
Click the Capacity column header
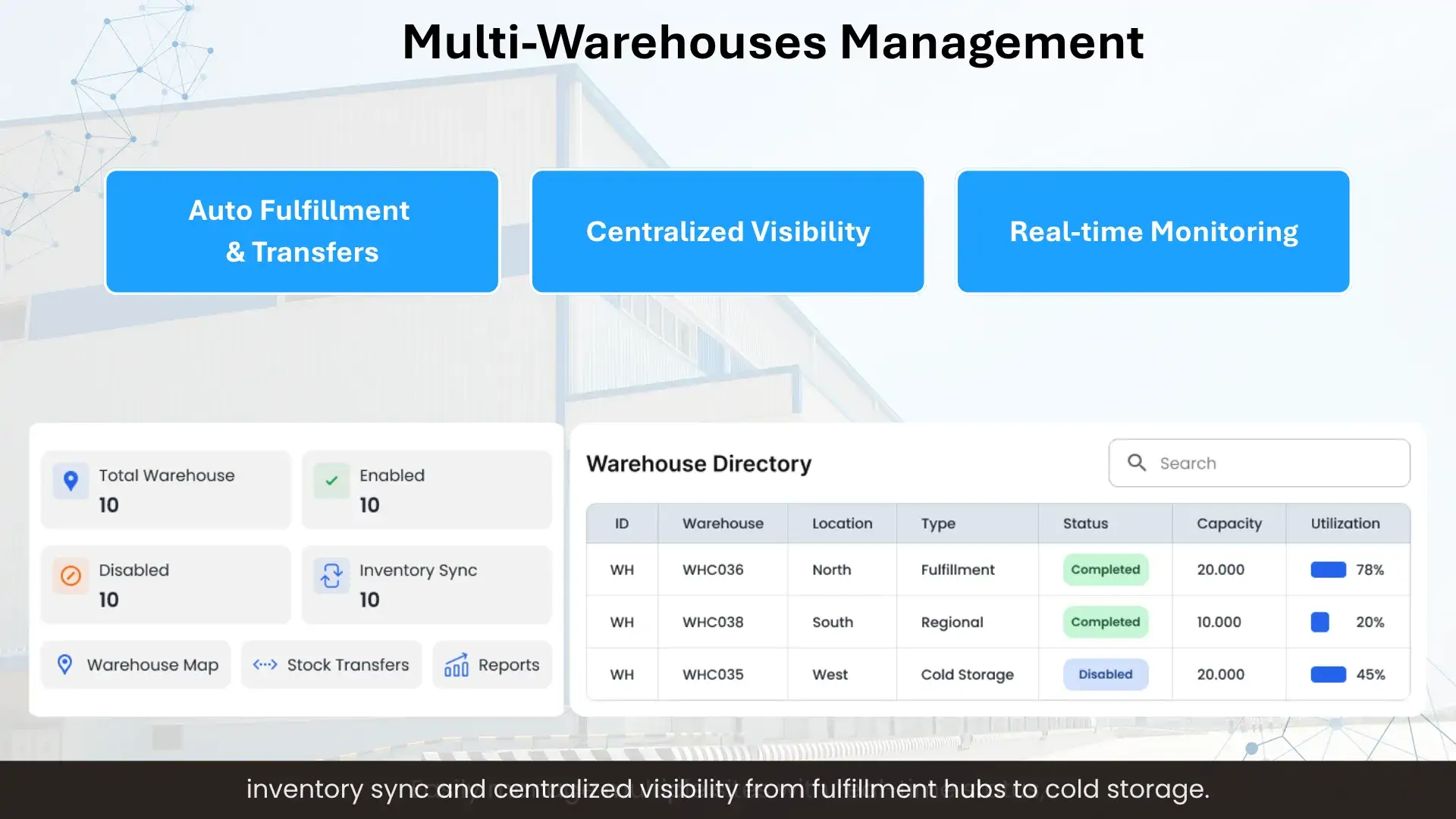(x=1228, y=523)
